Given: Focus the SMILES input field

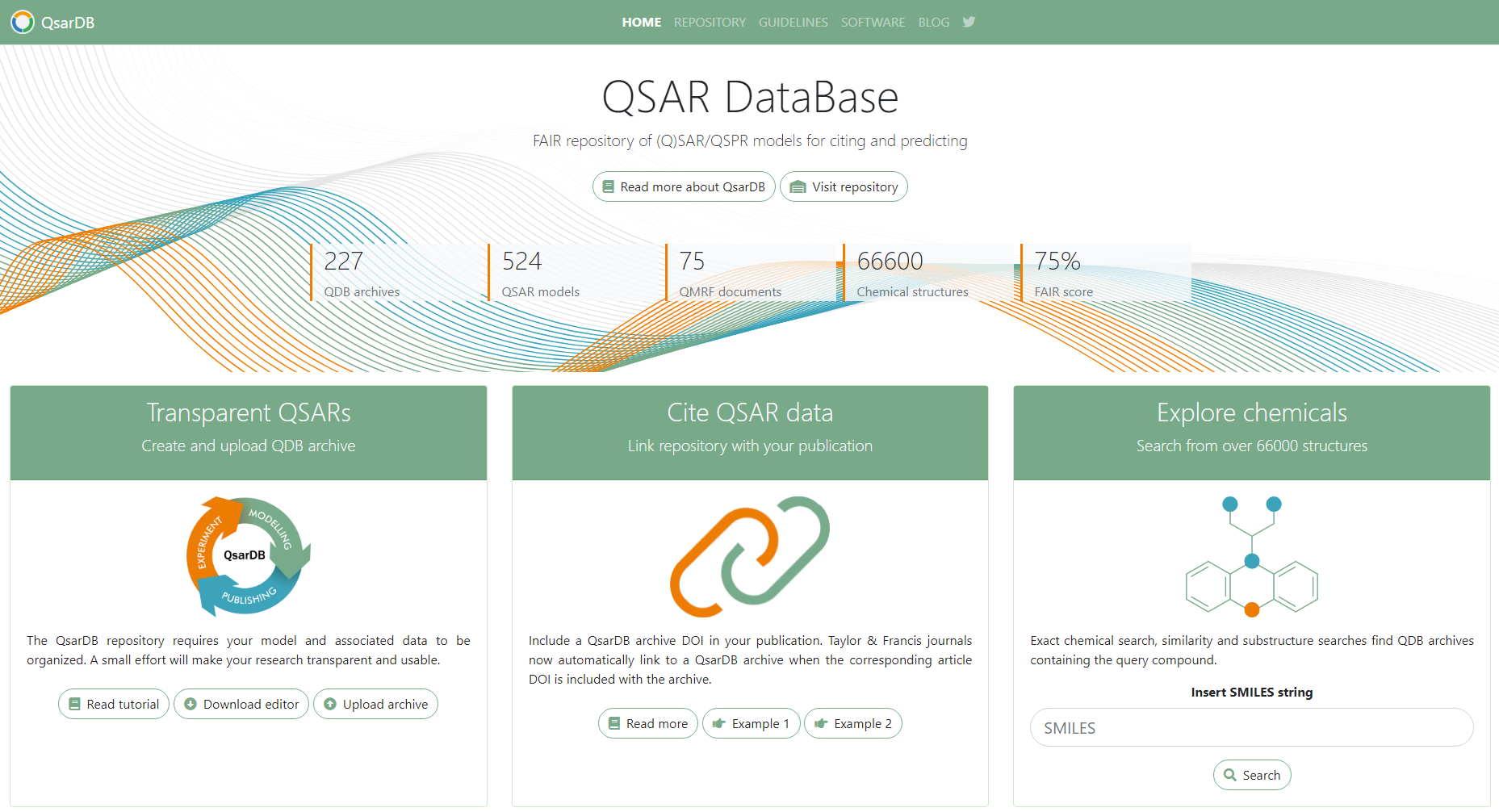Looking at the screenshot, I should coord(1252,727).
